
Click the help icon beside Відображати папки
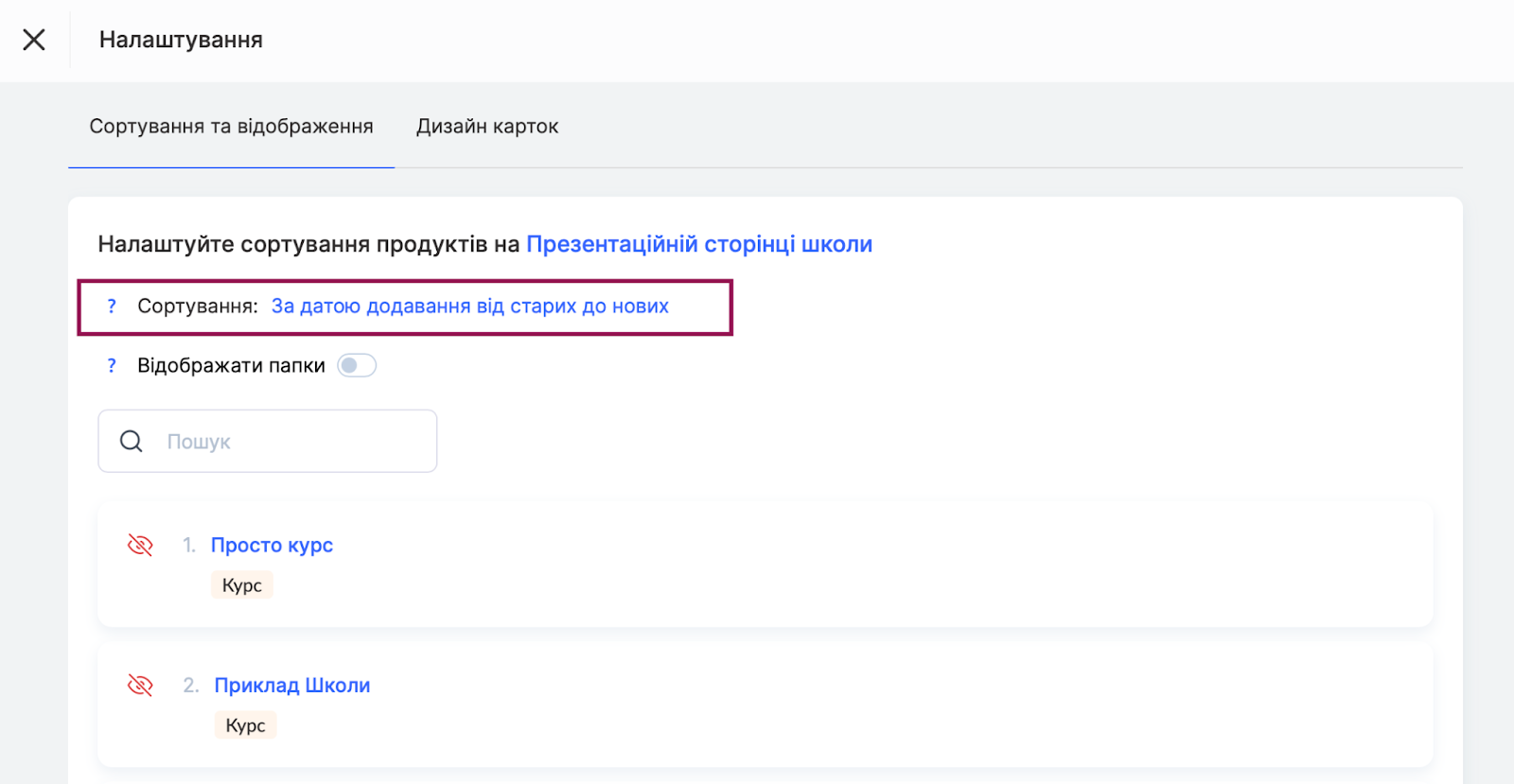(112, 366)
